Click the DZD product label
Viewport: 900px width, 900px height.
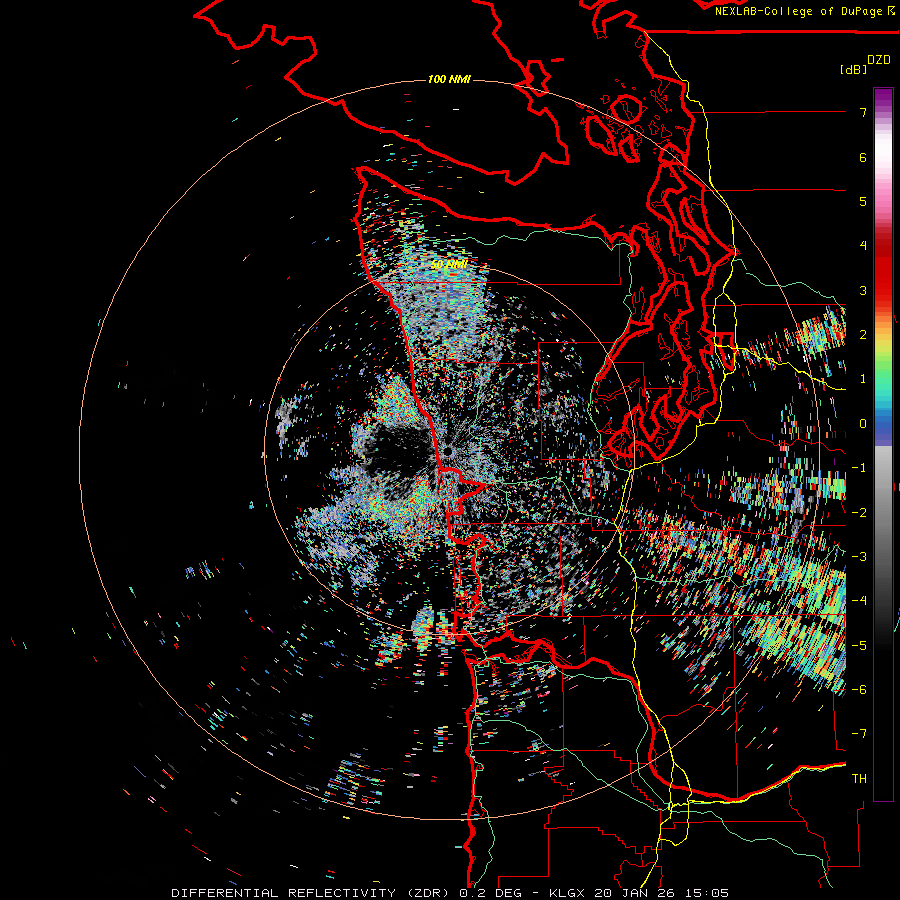(x=879, y=60)
